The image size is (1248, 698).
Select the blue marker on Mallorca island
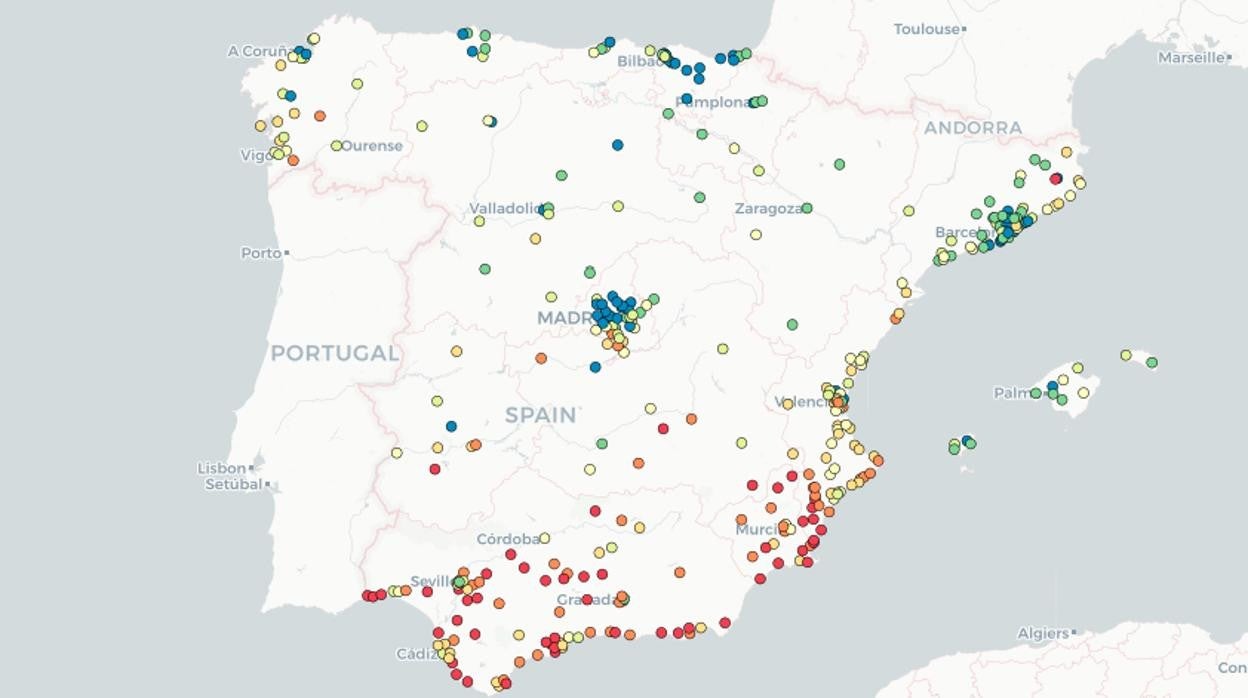click(1052, 386)
